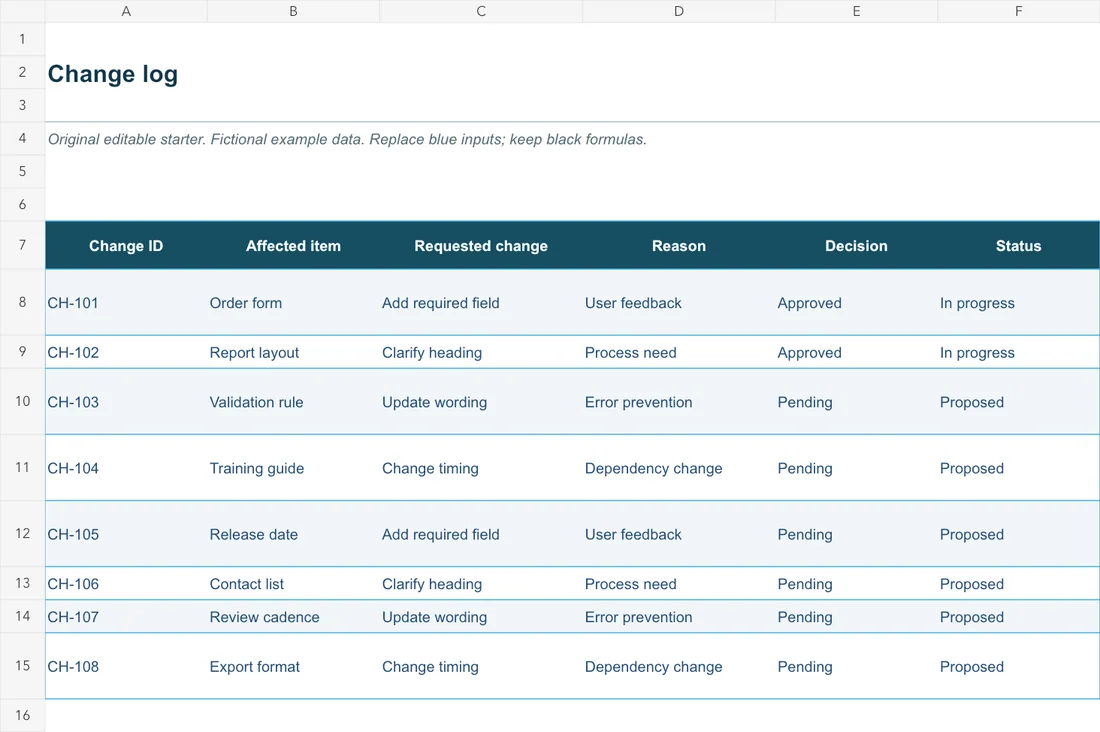Select cell 'Contact list'
The image size is (1100, 732).
[x=293, y=584]
